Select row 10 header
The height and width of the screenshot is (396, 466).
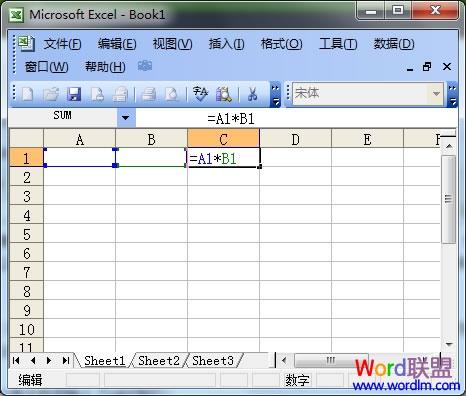tap(27, 329)
